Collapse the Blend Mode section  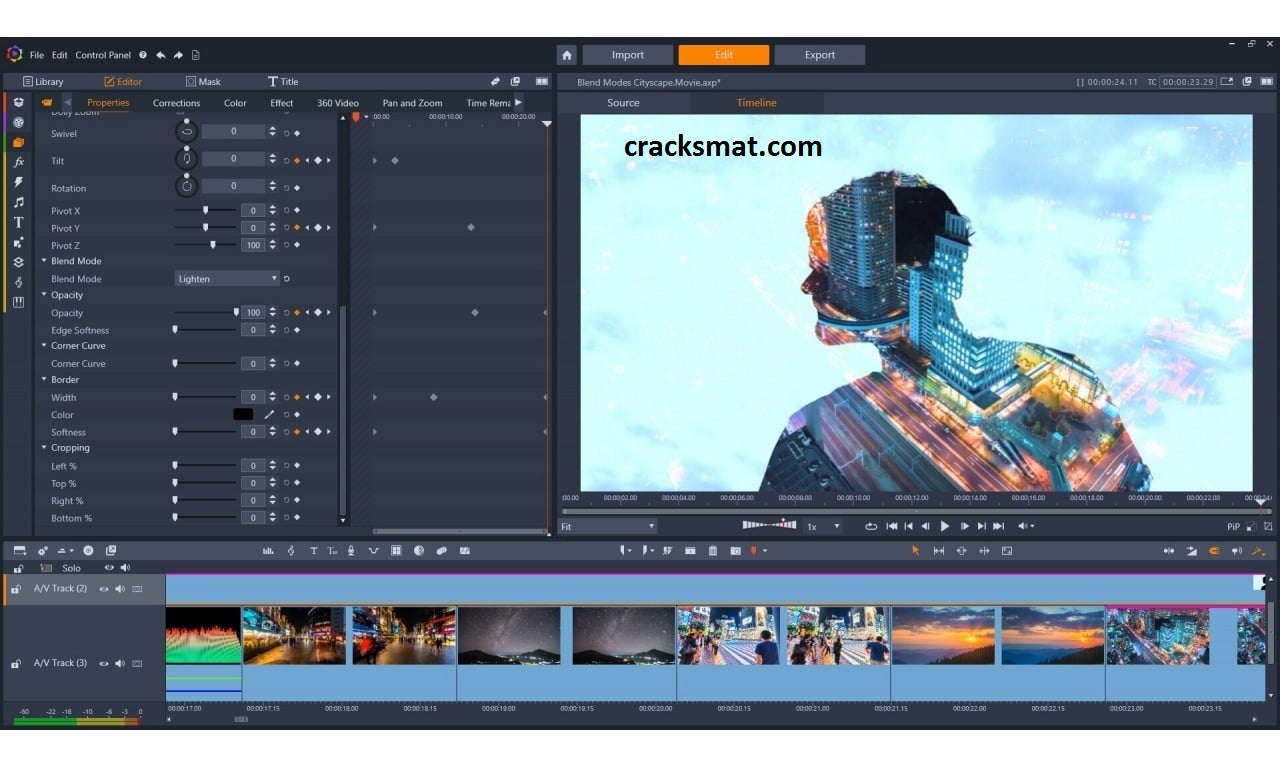click(44, 261)
